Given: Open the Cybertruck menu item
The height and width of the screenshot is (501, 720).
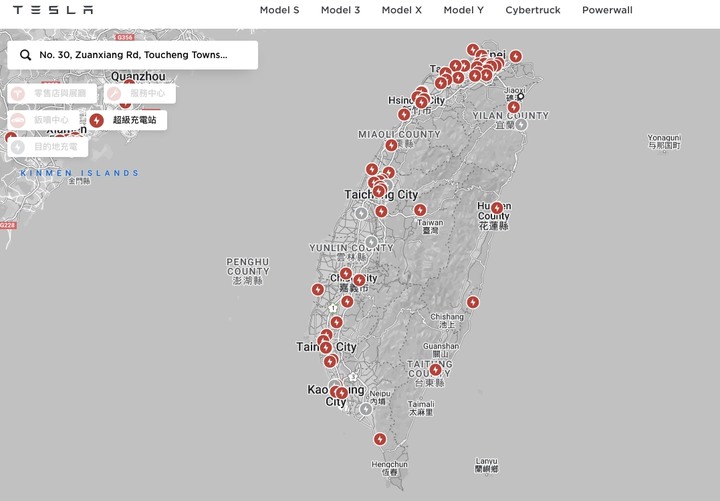Looking at the screenshot, I should pyautogui.click(x=533, y=10).
